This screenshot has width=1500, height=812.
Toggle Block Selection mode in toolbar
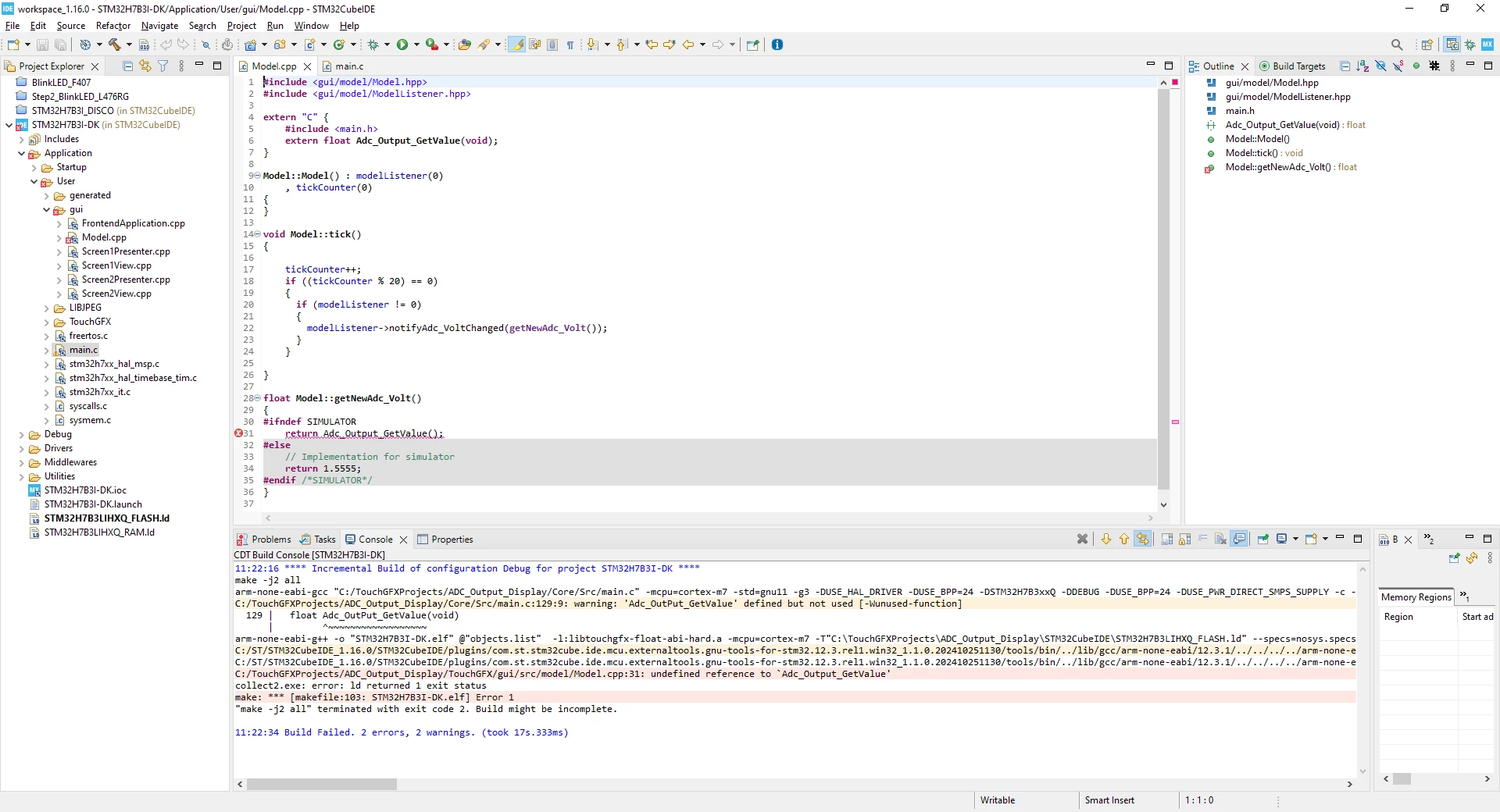[x=552, y=45]
